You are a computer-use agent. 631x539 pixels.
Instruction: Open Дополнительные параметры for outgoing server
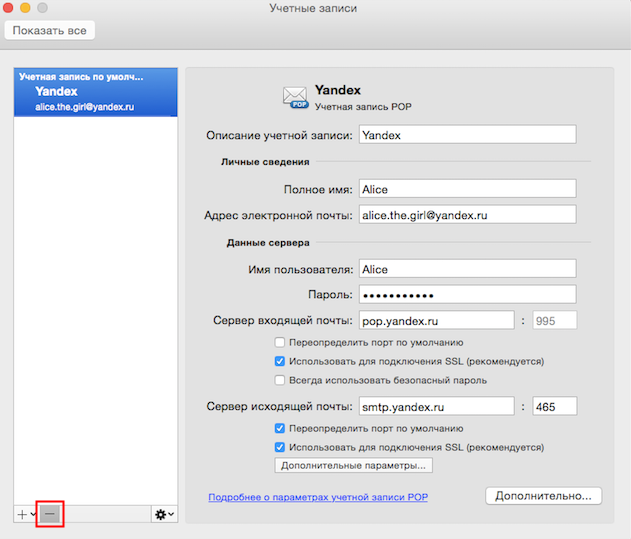354,465
